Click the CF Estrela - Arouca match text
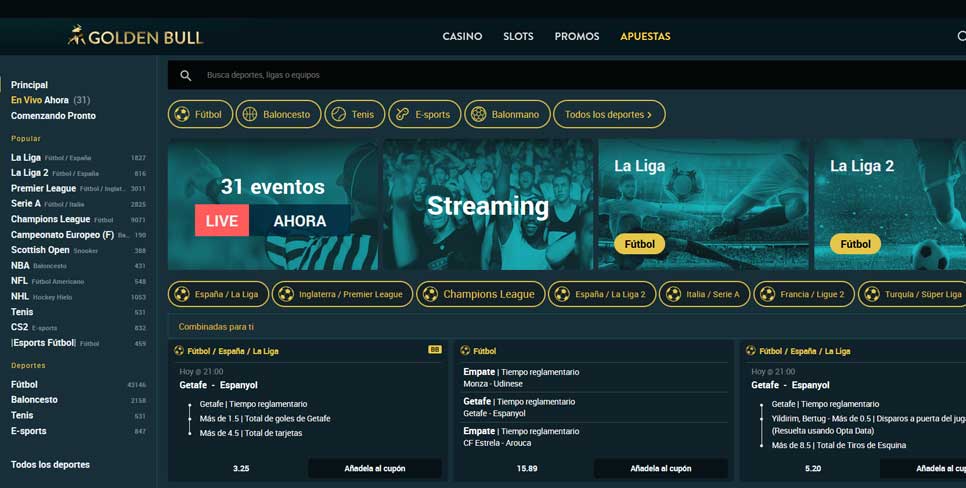This screenshot has height=488, width=966. coord(497,443)
